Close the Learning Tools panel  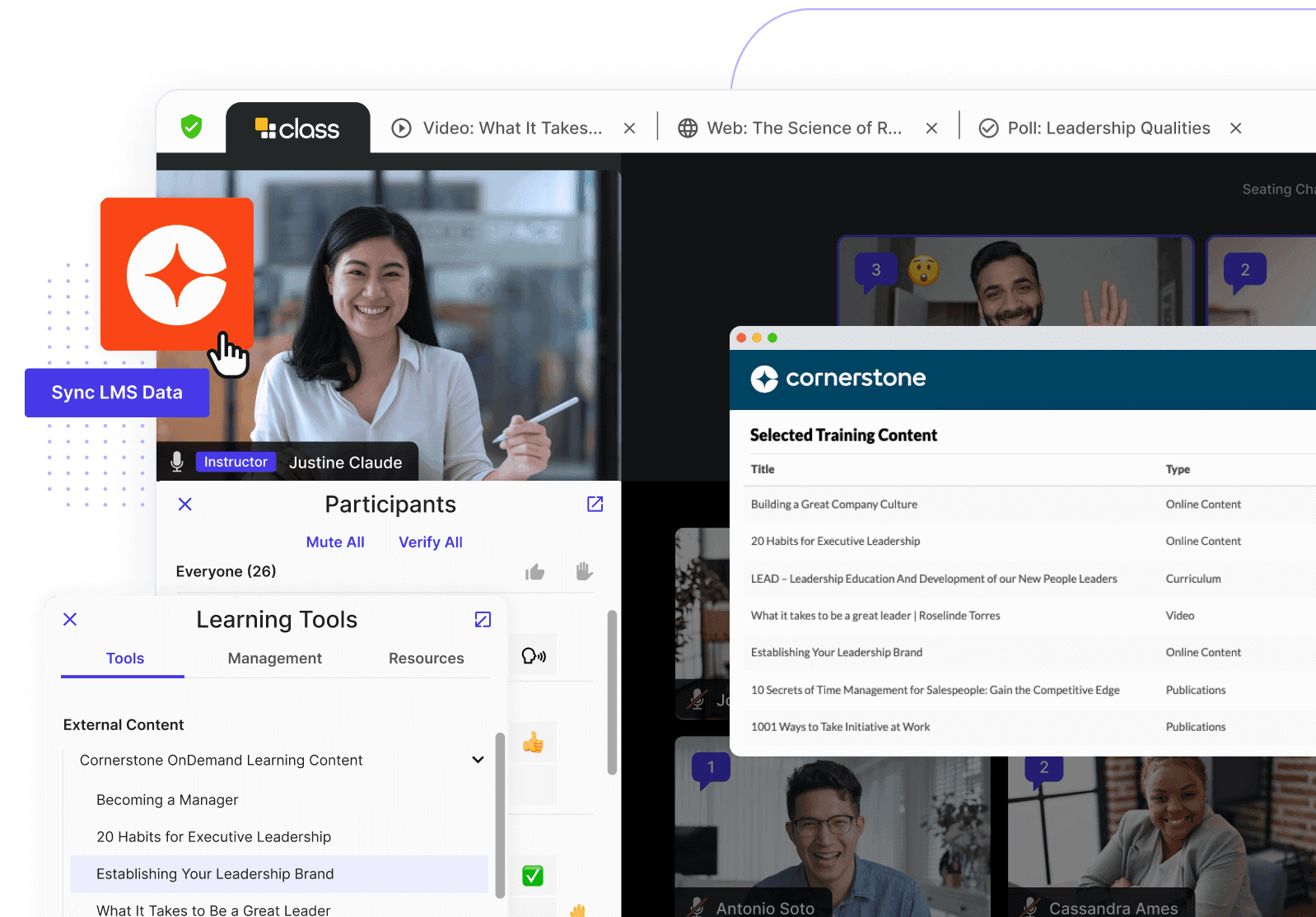70,619
